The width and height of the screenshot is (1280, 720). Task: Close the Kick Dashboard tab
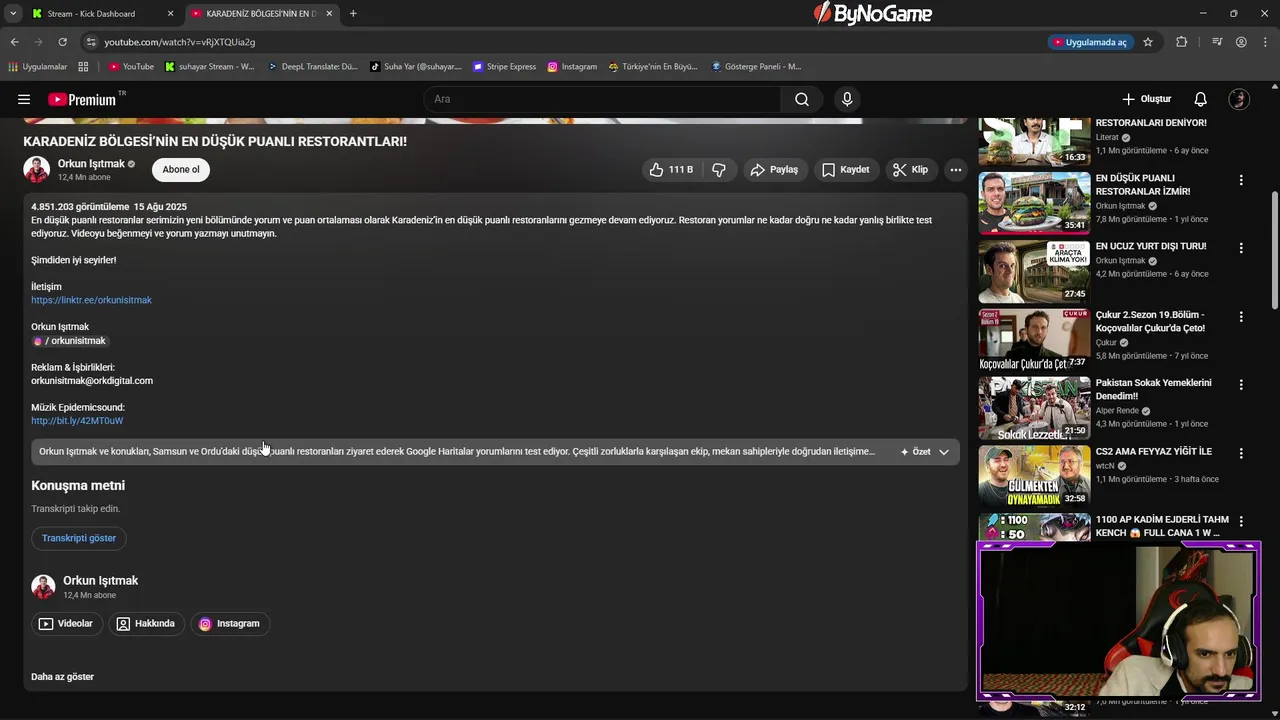[x=170, y=14]
